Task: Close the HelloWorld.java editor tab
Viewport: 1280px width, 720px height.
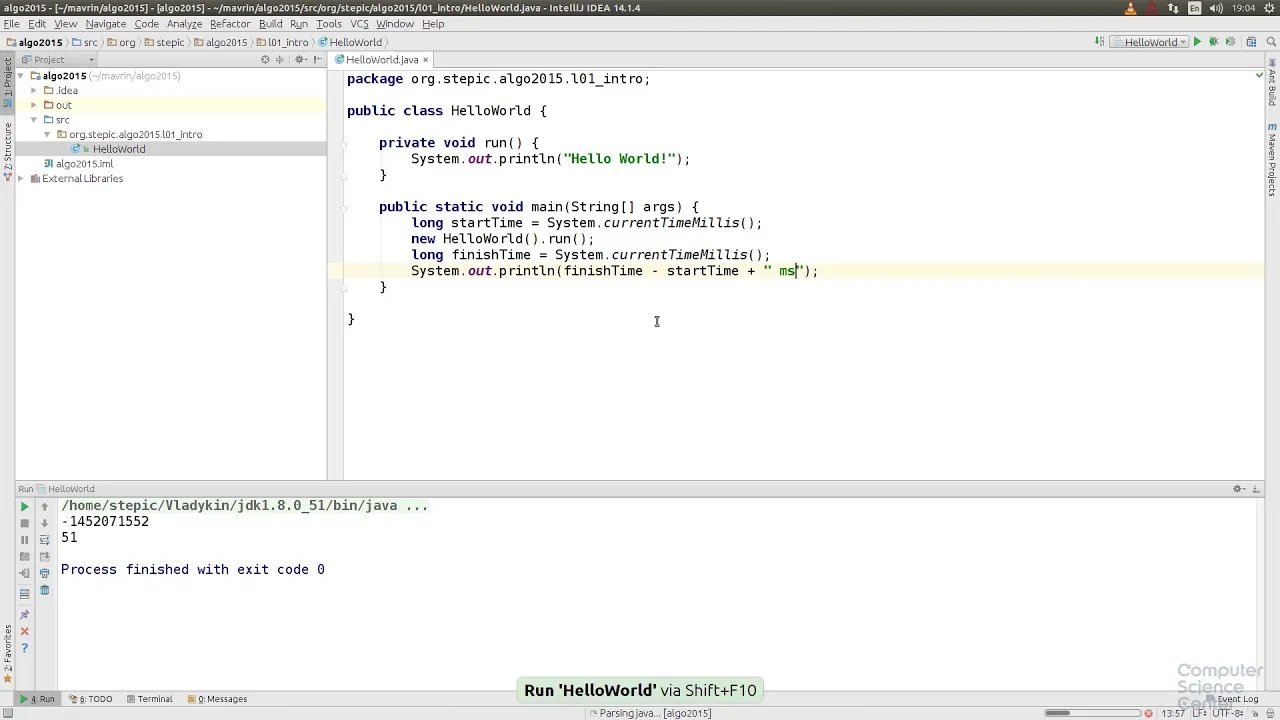Action: (425, 60)
